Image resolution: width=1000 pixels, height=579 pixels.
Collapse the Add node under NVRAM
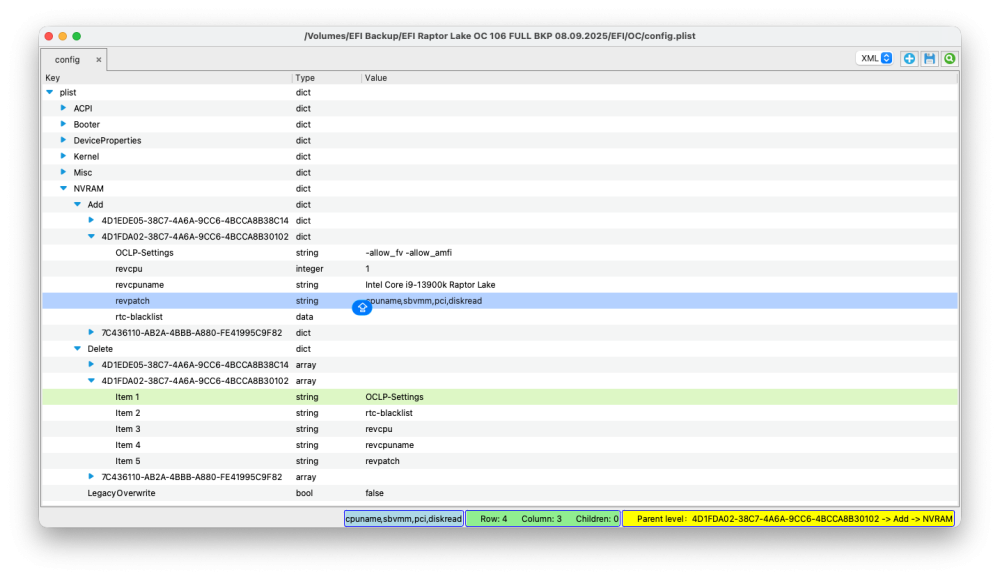click(x=77, y=205)
